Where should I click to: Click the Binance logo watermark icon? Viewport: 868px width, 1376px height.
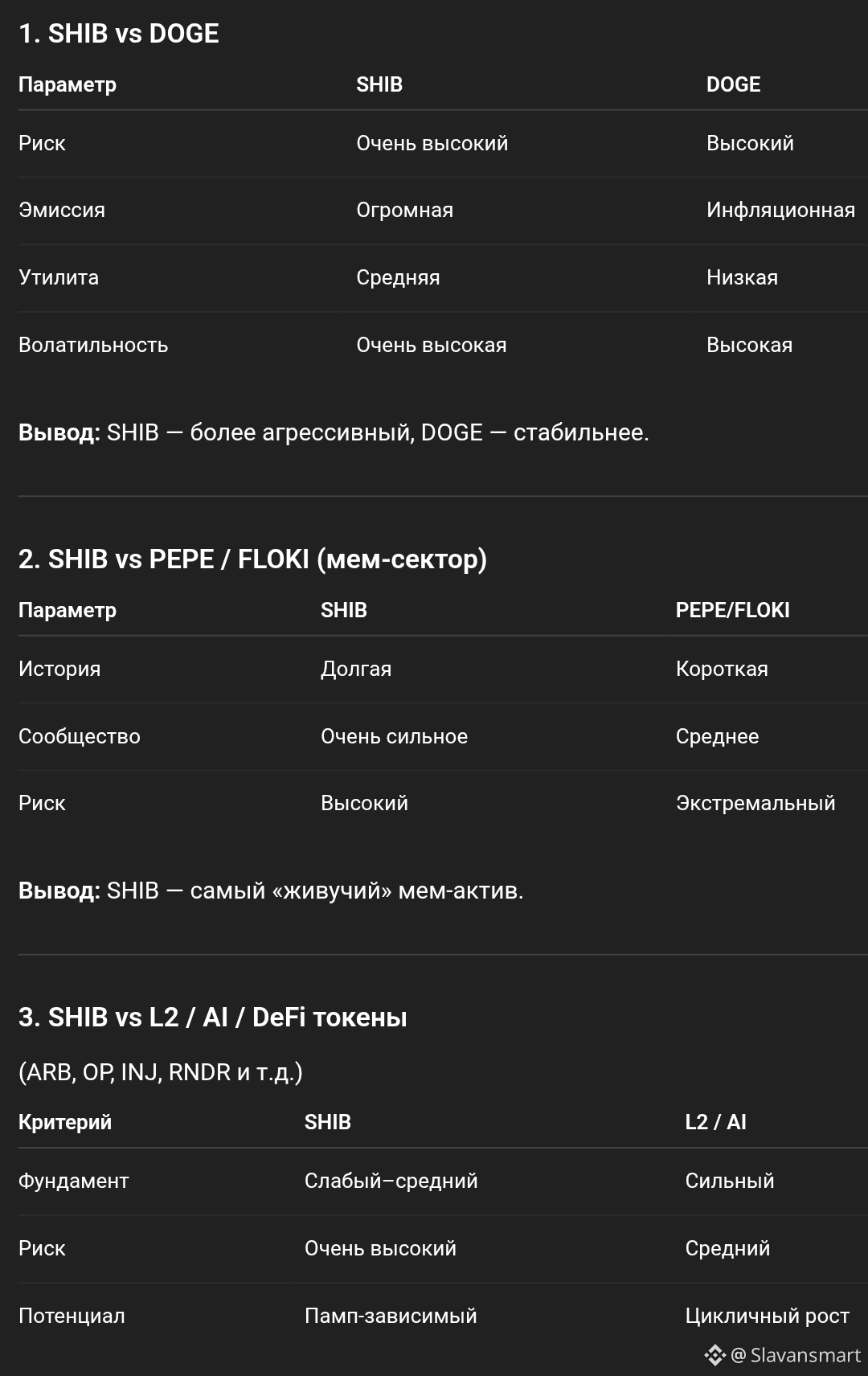click(x=714, y=1355)
